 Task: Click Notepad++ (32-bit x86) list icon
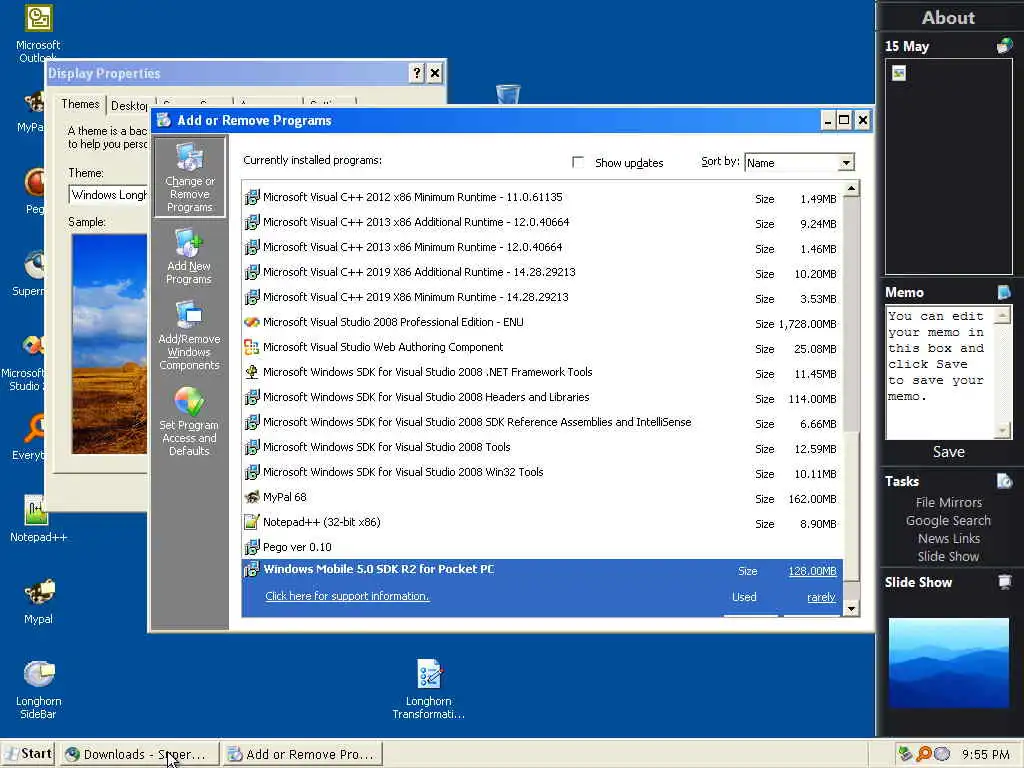point(251,522)
